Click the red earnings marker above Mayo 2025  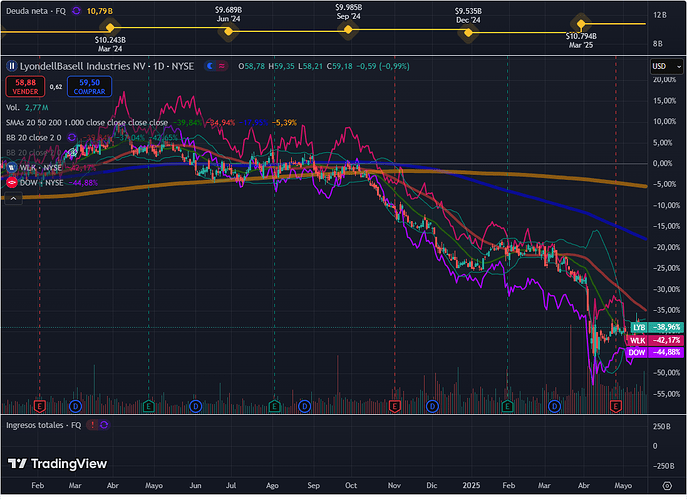[x=616, y=406]
